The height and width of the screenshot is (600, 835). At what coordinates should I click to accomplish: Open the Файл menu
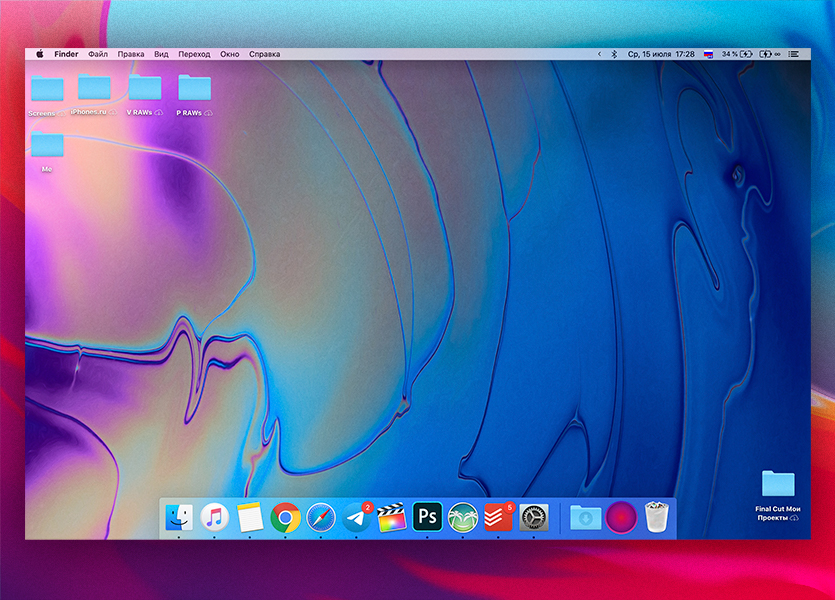pyautogui.click(x=98, y=54)
